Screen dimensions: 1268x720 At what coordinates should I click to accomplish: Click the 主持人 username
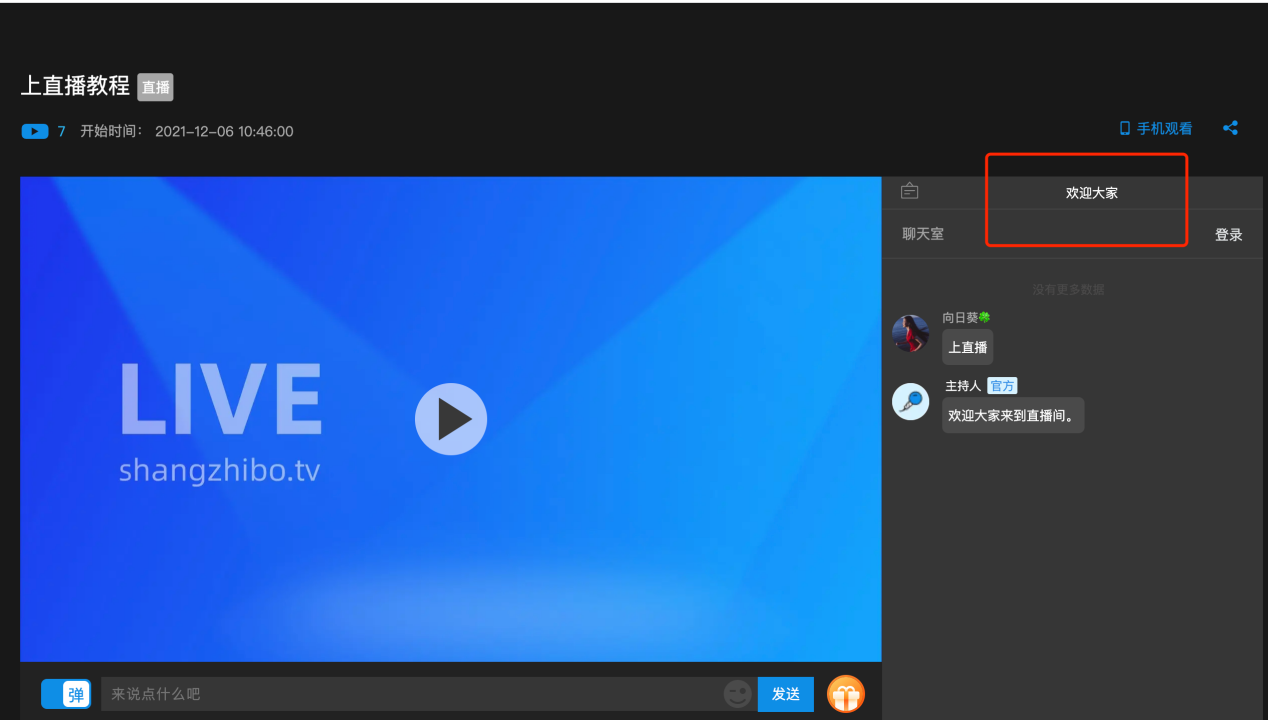(963, 386)
